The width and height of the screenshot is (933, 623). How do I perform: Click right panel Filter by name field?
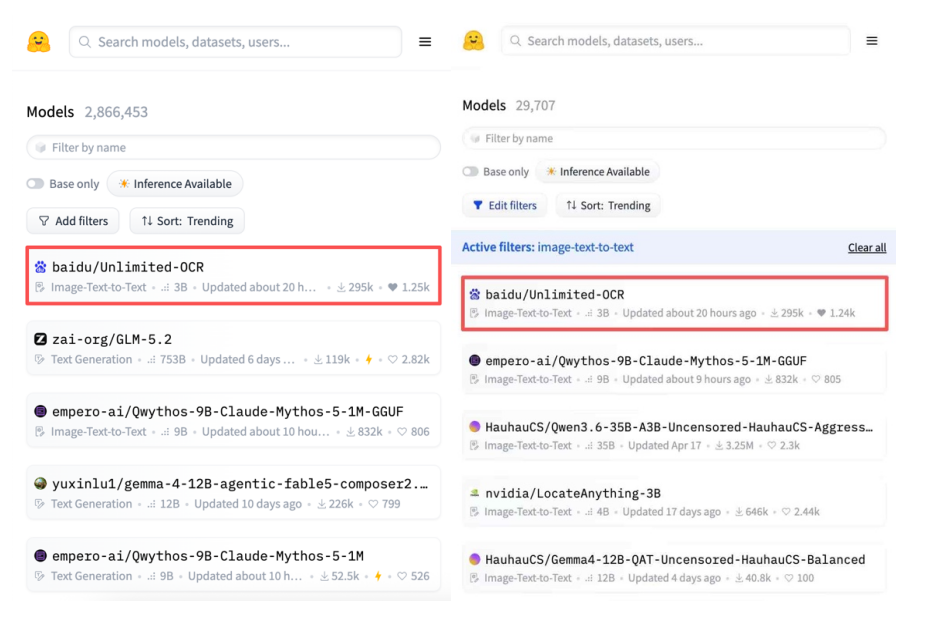click(674, 138)
